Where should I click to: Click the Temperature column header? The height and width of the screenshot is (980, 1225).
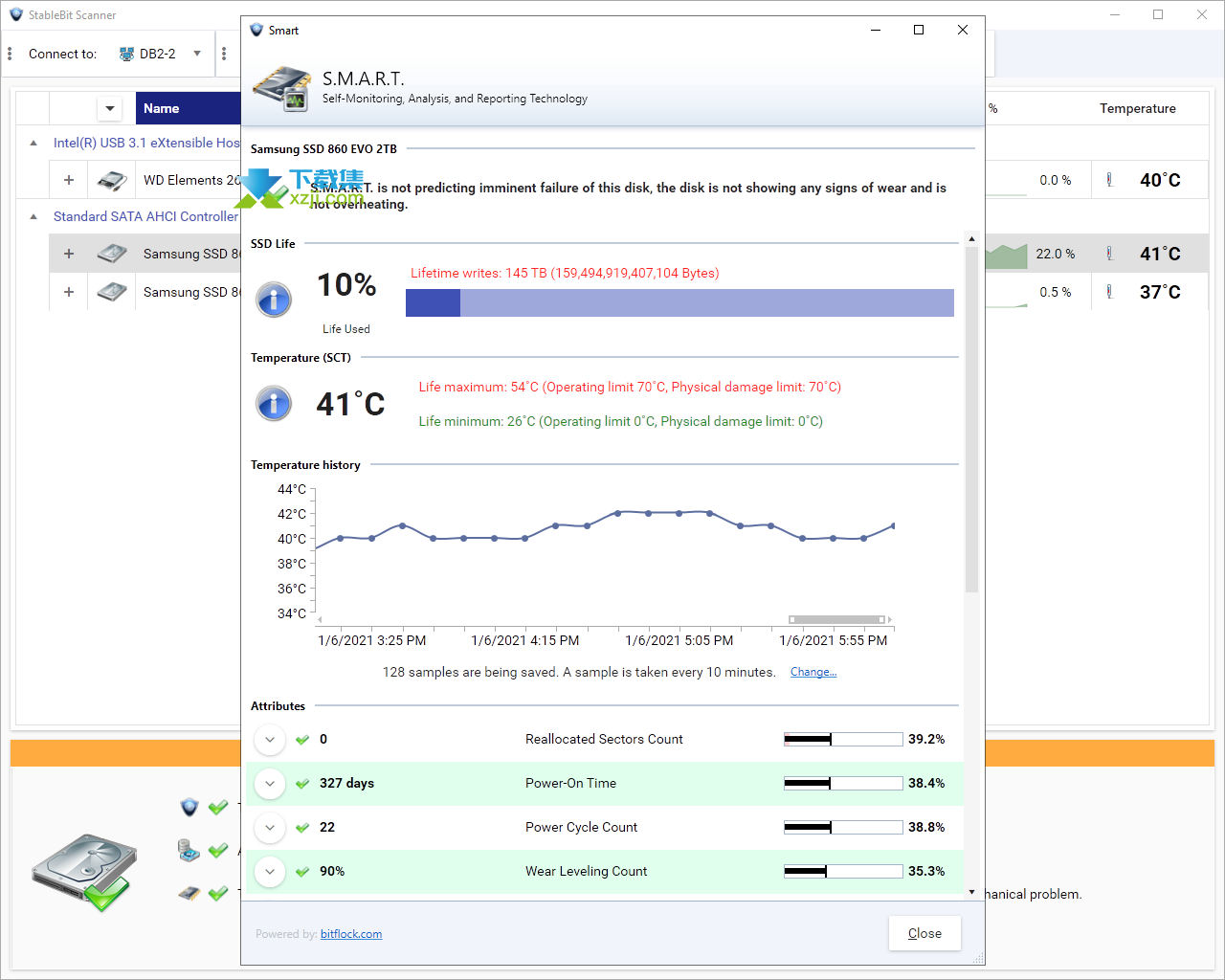tap(1137, 108)
